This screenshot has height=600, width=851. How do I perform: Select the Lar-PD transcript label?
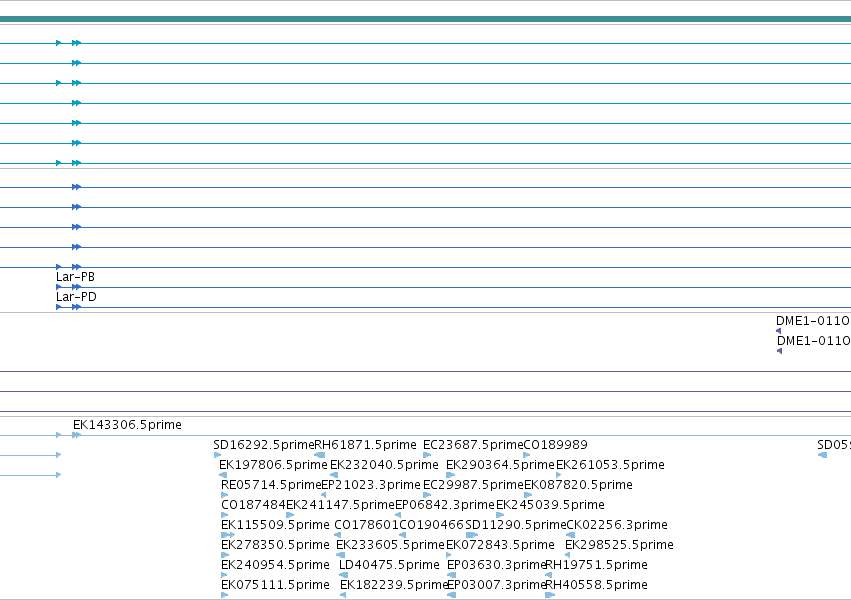point(76,297)
